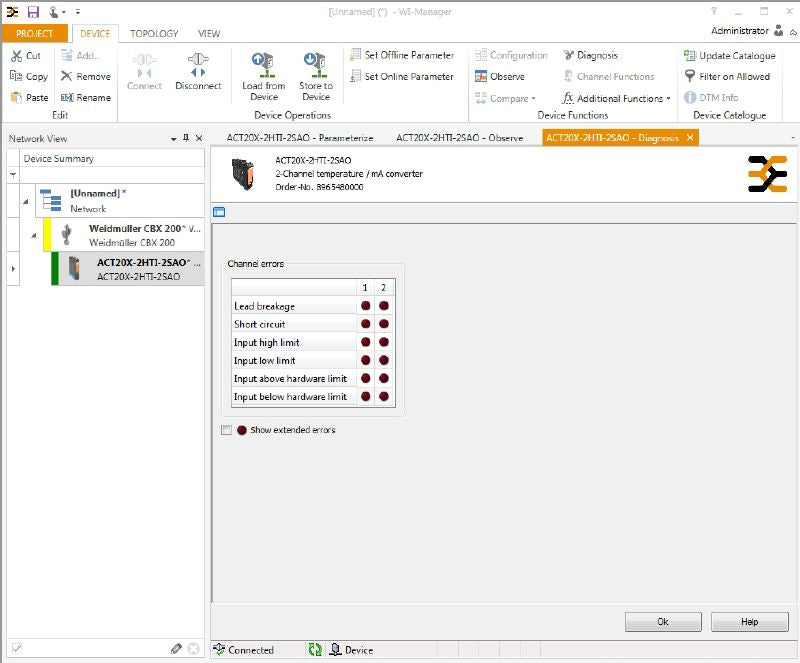
Task: Switch to ACT20X-2HTI-2SAO Parameterize tab
Action: coord(298,138)
